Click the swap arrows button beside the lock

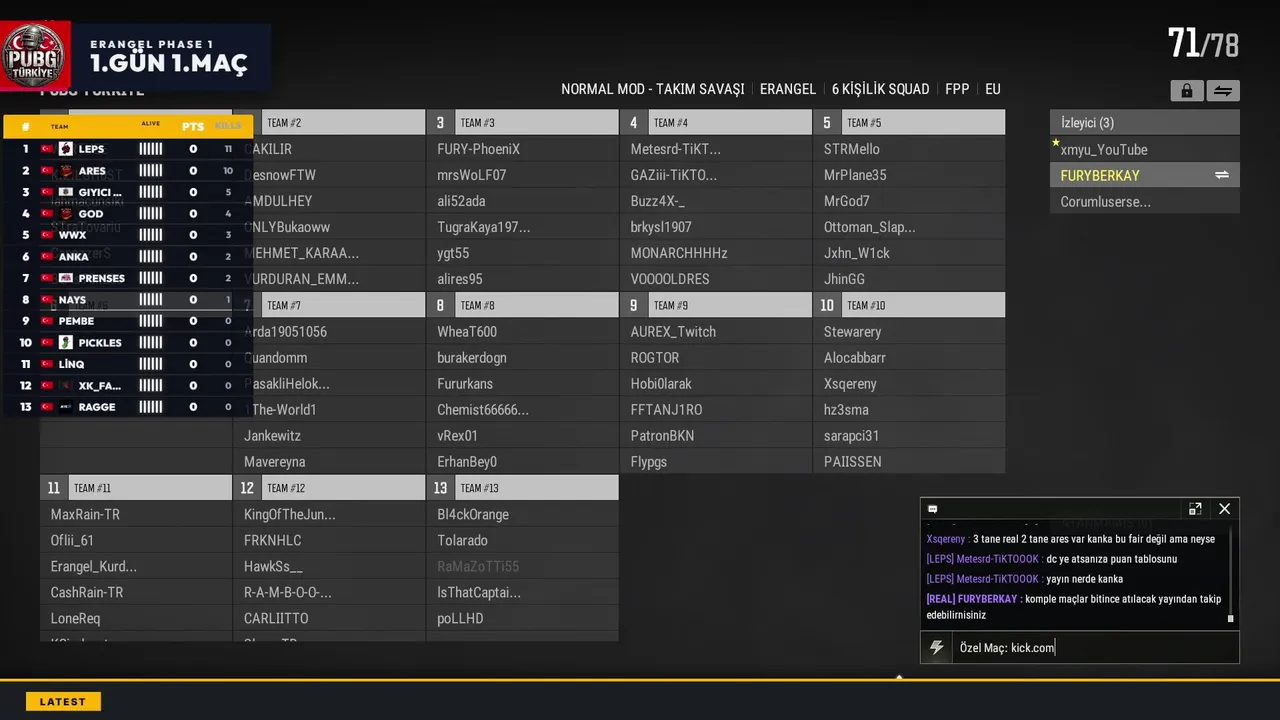coord(1223,91)
